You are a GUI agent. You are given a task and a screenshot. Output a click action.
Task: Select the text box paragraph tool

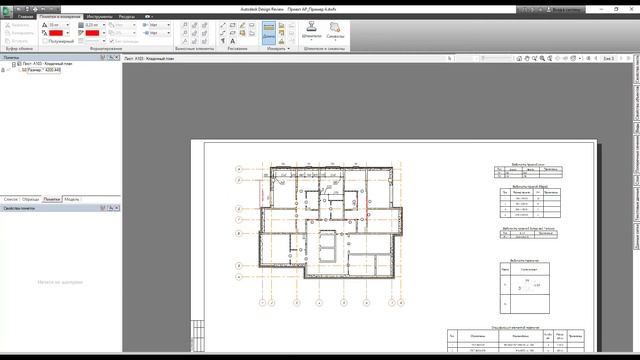pyautogui.click(x=222, y=41)
